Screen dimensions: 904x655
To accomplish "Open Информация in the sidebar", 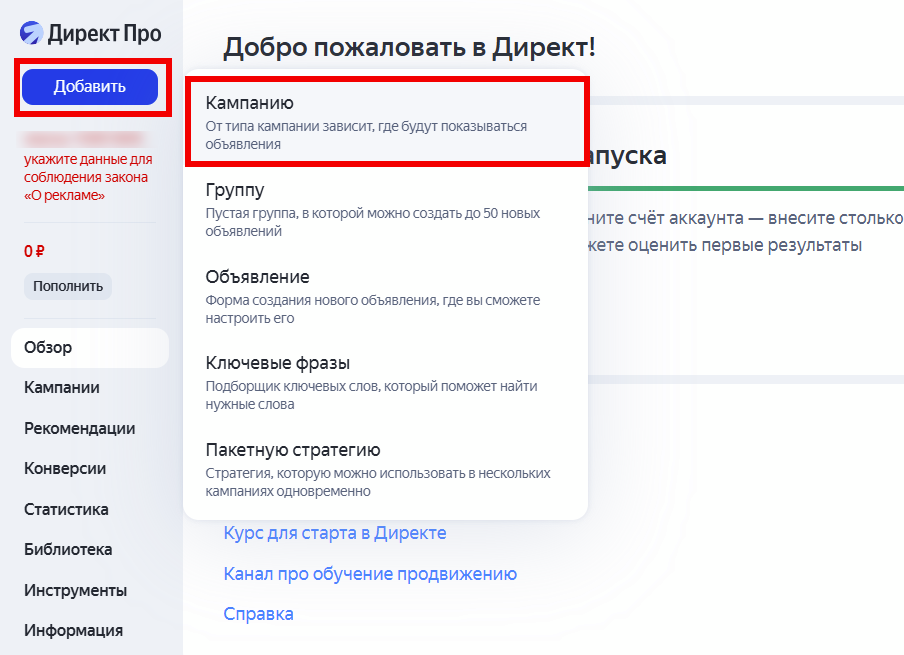I will pyautogui.click(x=73, y=630).
